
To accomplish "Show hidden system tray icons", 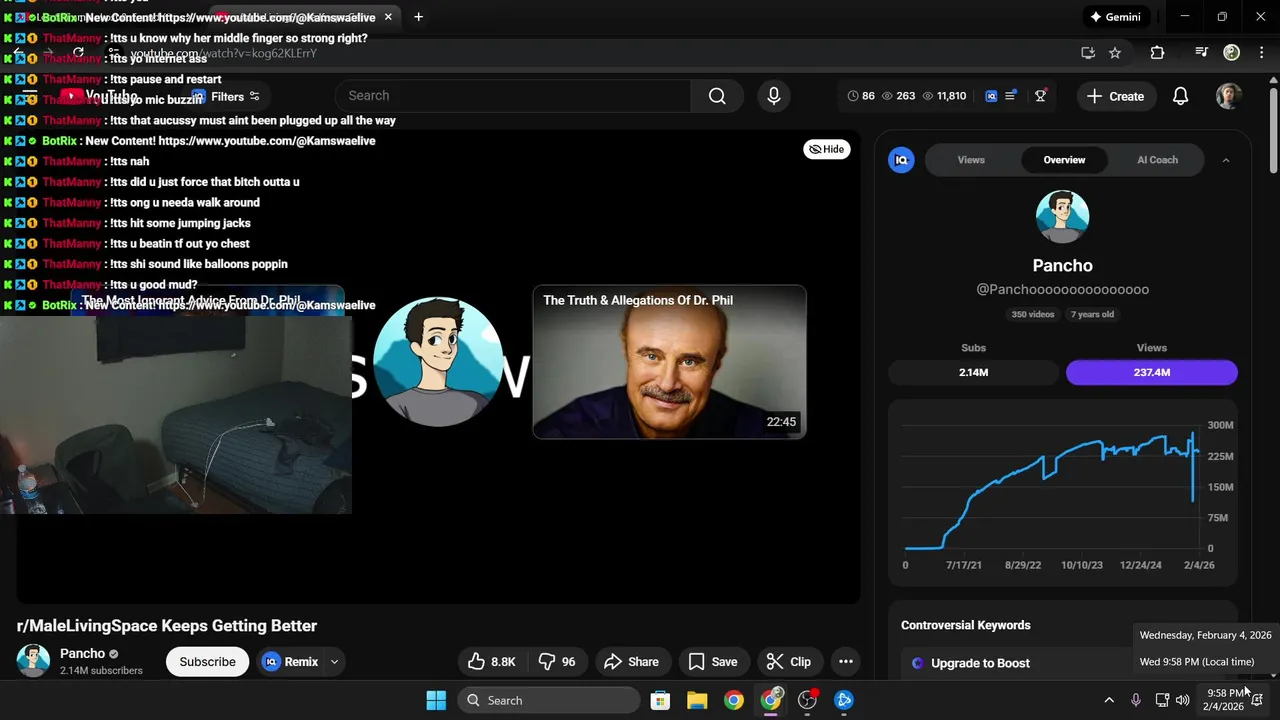I will click(x=1109, y=700).
